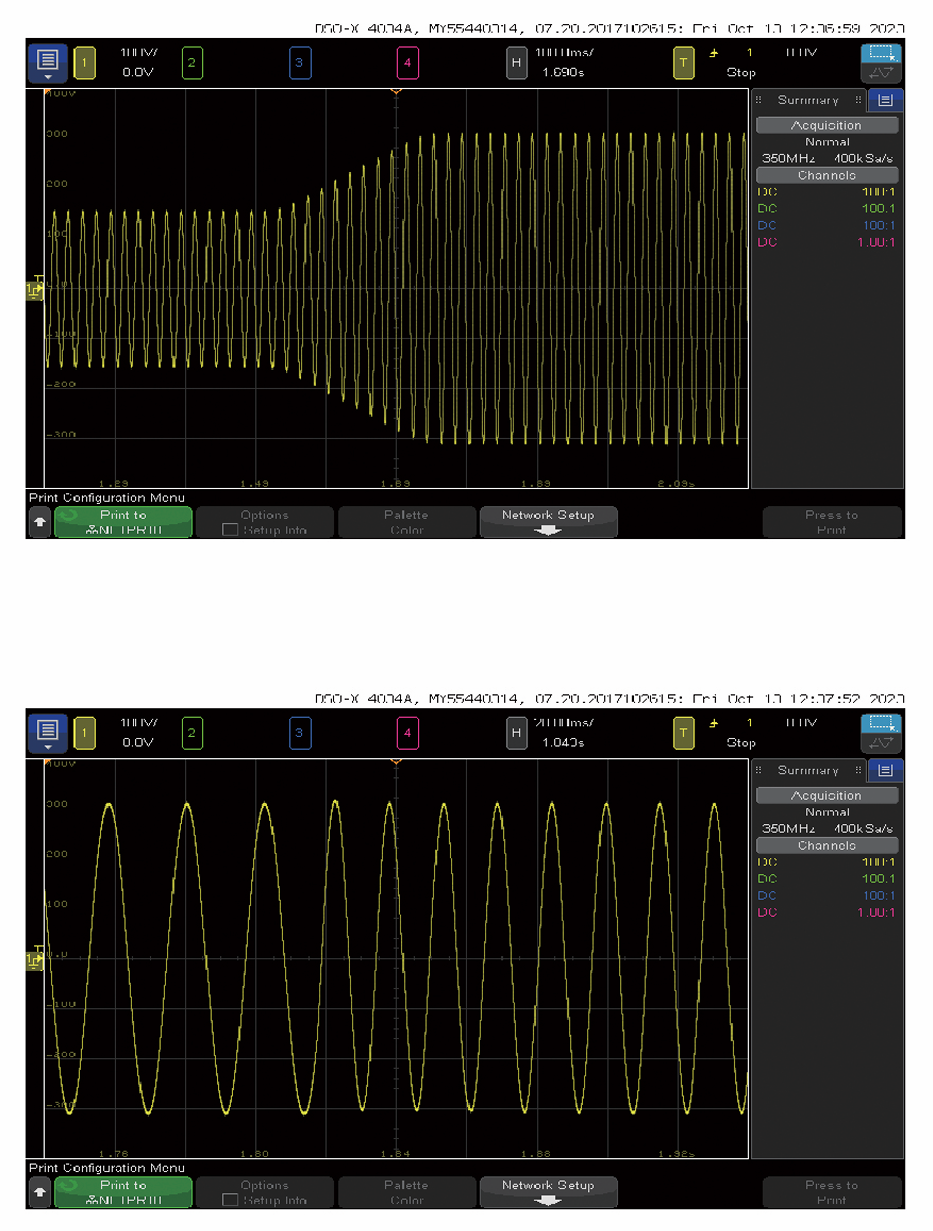This screenshot has height=1231, width=933.
Task: Expand Network Setup softkey in top screenshot
Action: 548,522
